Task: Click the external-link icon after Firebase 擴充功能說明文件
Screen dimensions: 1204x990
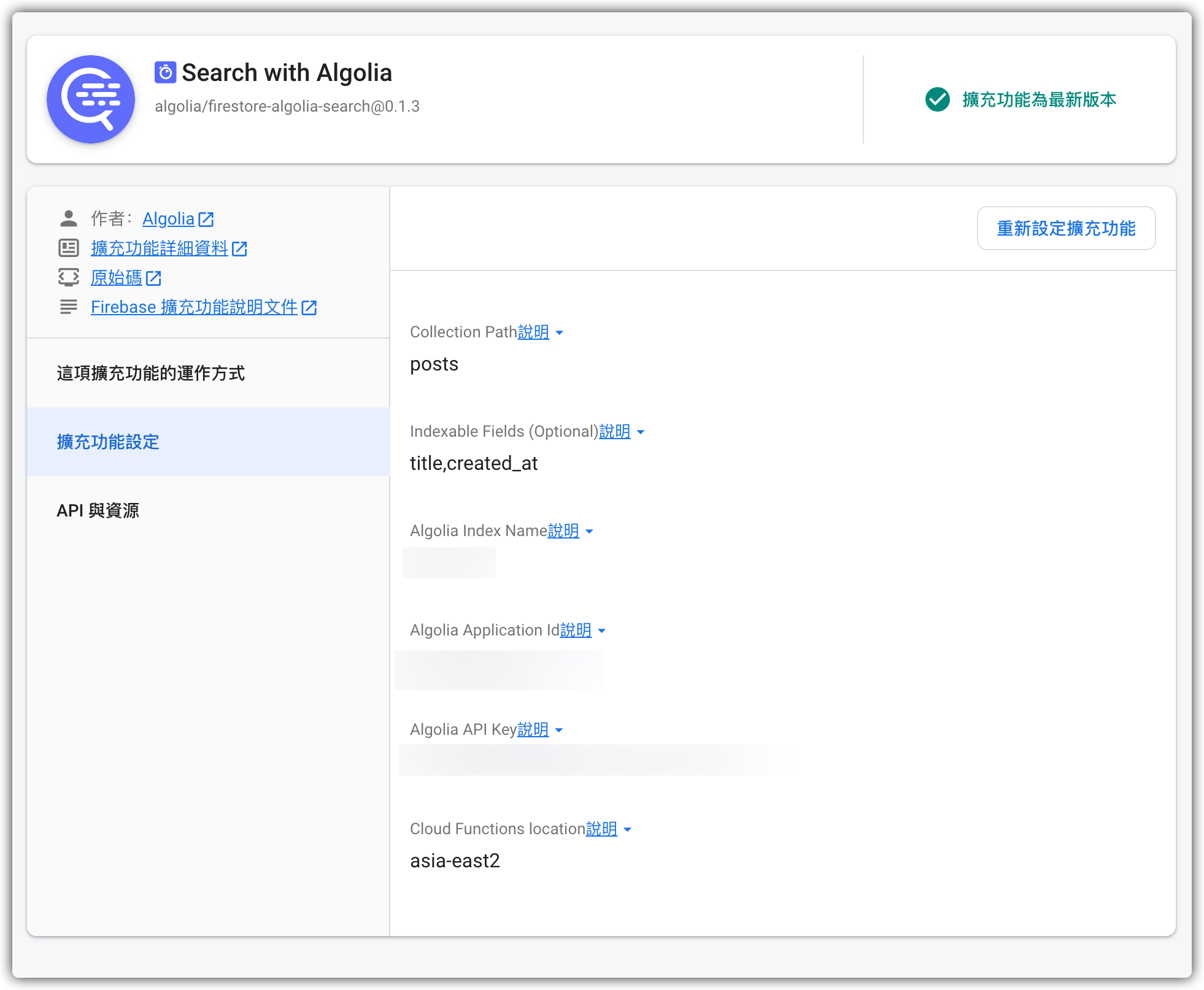Action: 309,307
